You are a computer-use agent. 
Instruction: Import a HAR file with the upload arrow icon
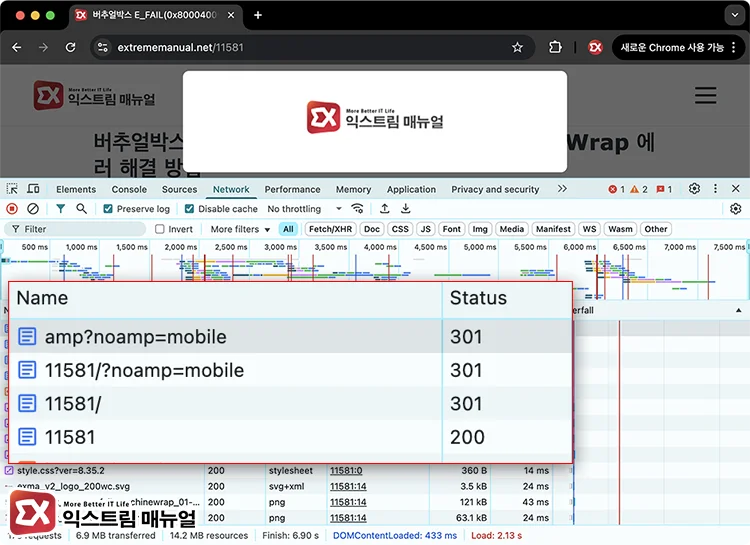point(385,209)
